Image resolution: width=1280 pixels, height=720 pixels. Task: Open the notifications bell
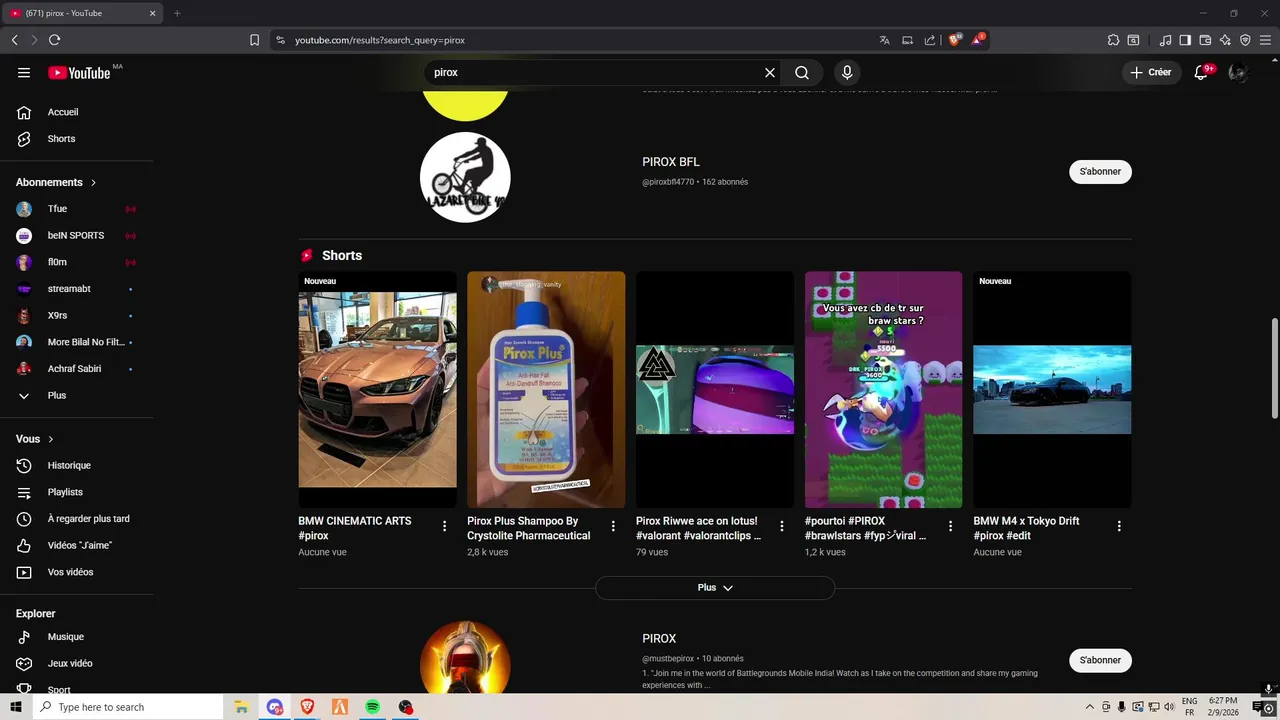click(x=1201, y=72)
